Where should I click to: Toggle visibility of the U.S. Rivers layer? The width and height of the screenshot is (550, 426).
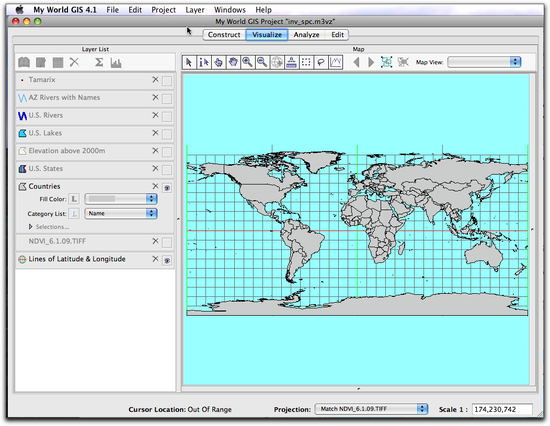(167, 117)
